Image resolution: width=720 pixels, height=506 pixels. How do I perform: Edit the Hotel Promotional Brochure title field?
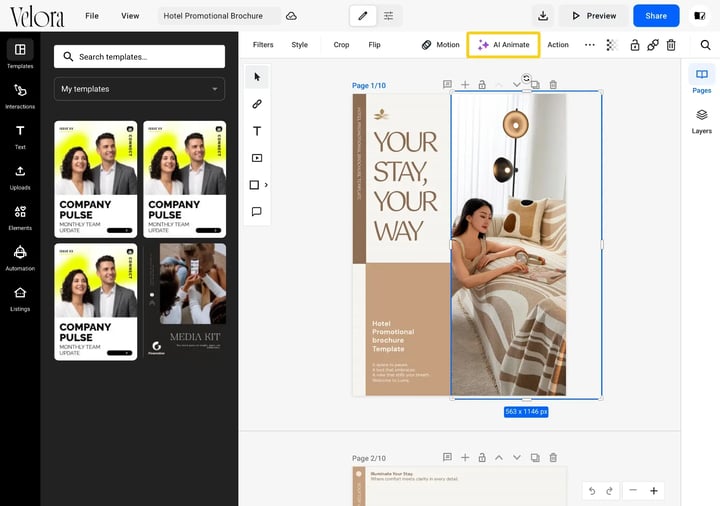[x=219, y=16]
